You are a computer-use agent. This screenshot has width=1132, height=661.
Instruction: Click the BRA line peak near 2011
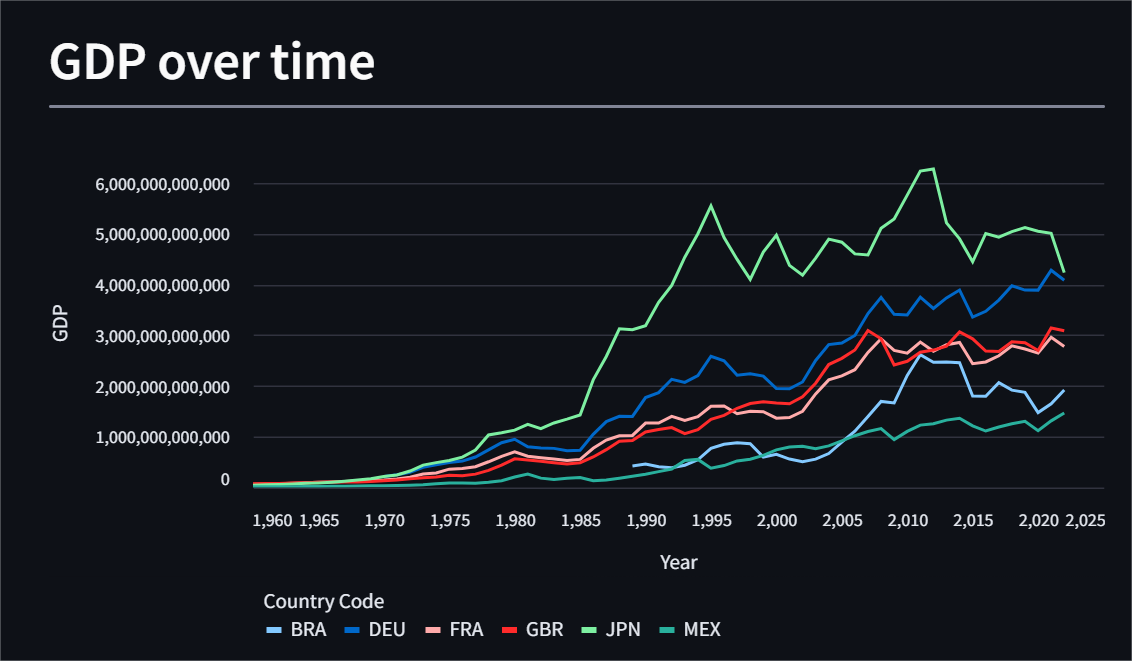[920, 355]
